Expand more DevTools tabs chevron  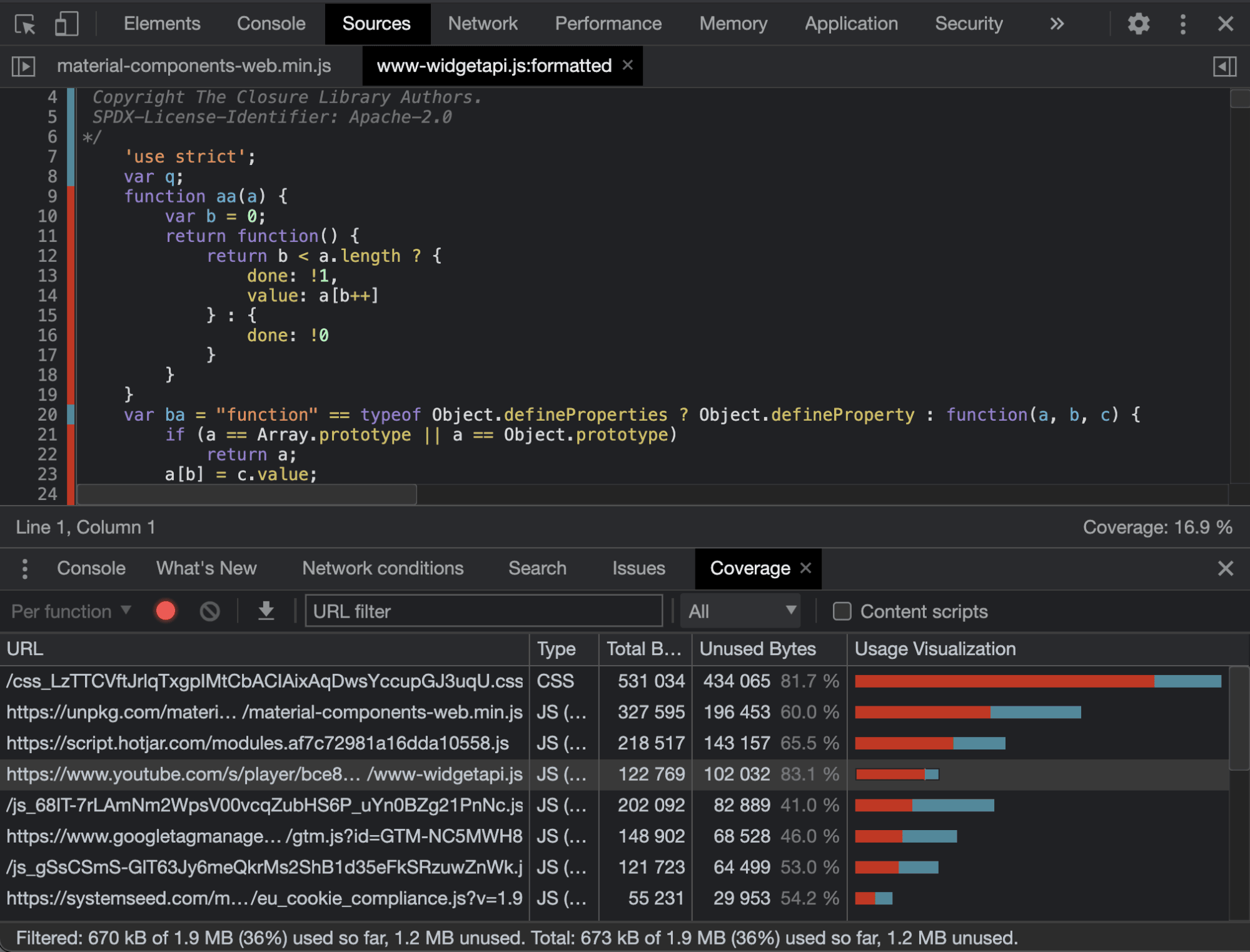1057,24
